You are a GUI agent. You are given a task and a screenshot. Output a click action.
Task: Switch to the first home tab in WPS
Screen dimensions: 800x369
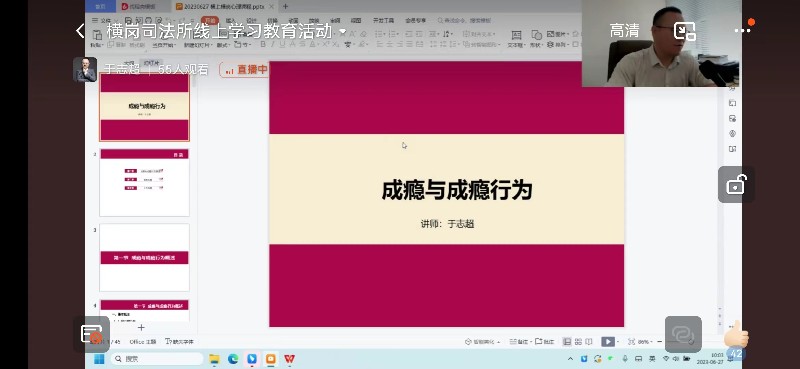(x=101, y=7)
